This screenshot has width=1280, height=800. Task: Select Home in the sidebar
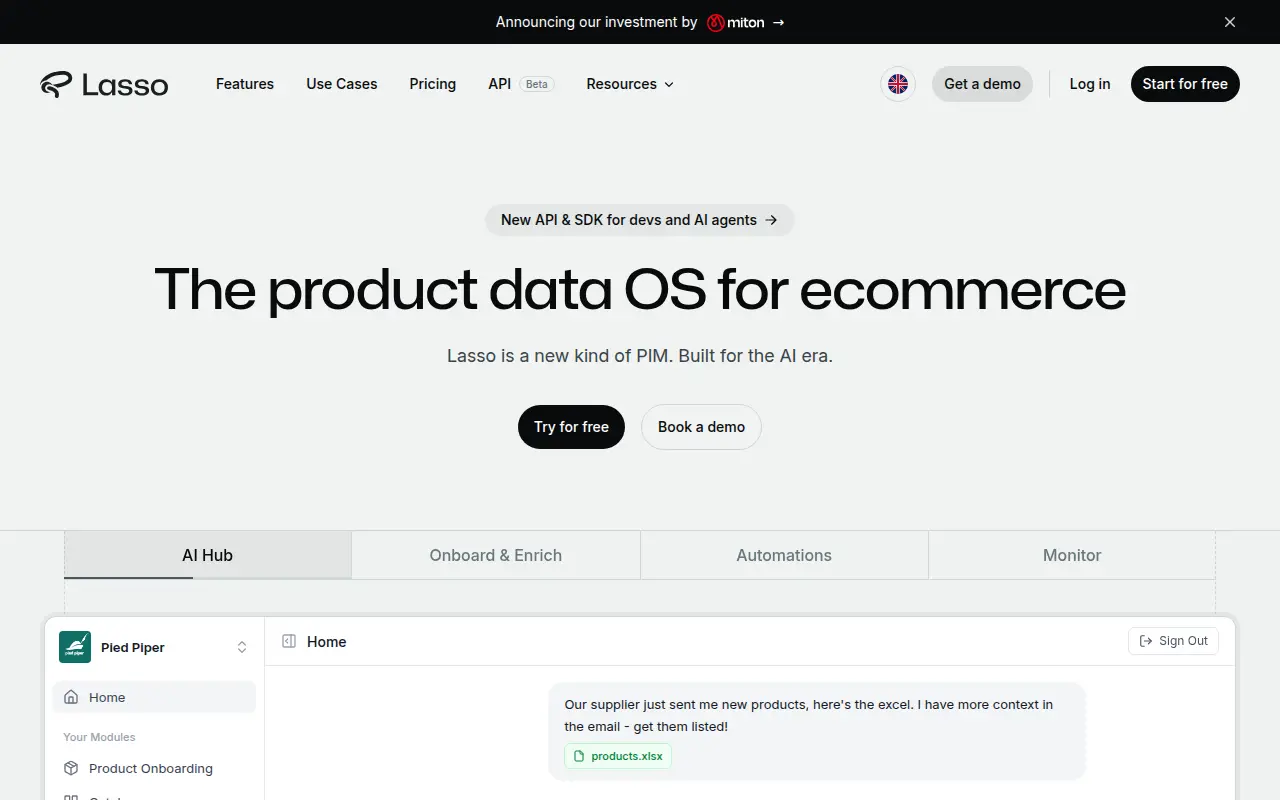pos(154,697)
